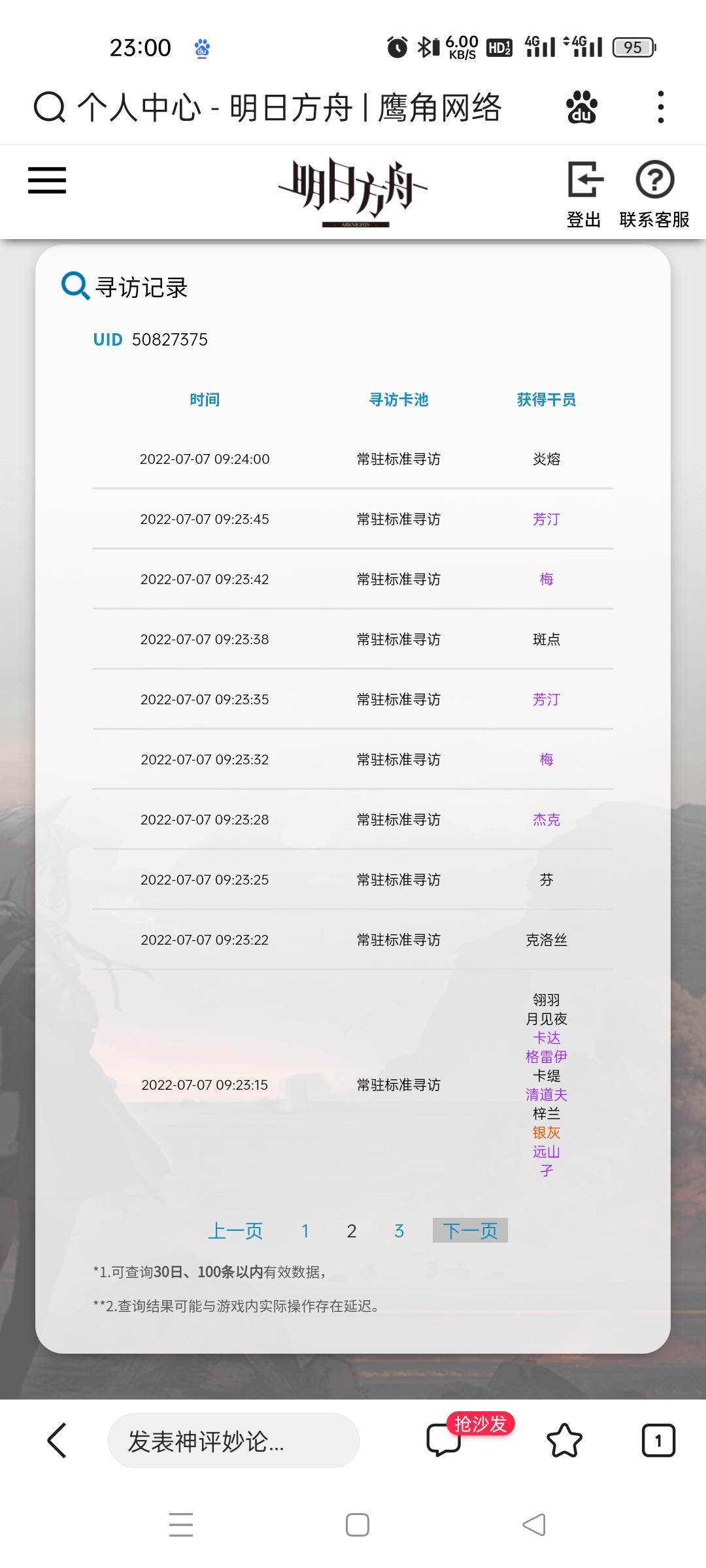Select page 1 in pagination
This screenshot has width=706, height=1568.
click(305, 1231)
